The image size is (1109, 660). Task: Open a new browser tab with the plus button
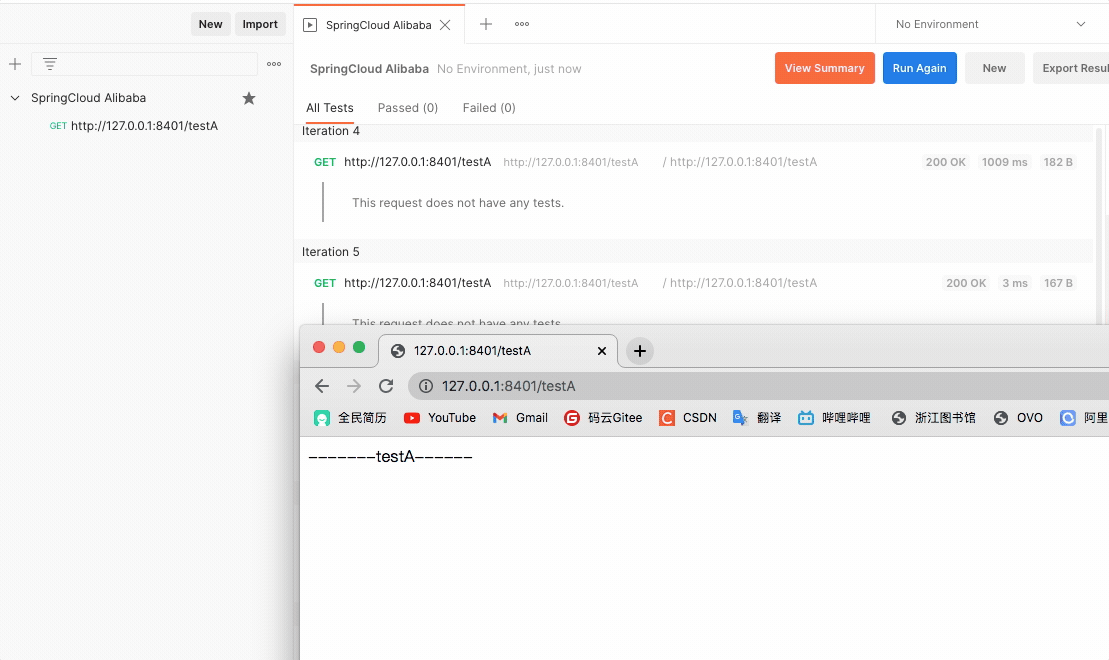[x=639, y=351]
